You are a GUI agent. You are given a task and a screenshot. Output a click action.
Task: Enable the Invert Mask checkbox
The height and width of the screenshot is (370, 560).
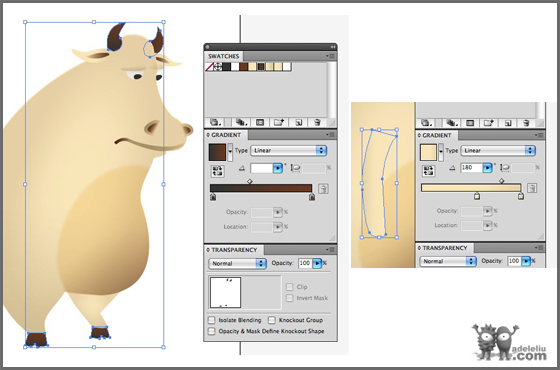pos(290,298)
